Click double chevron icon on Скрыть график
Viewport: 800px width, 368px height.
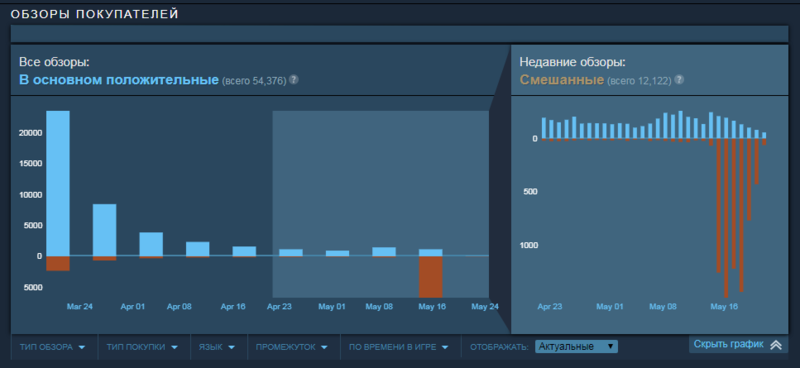[776, 345]
